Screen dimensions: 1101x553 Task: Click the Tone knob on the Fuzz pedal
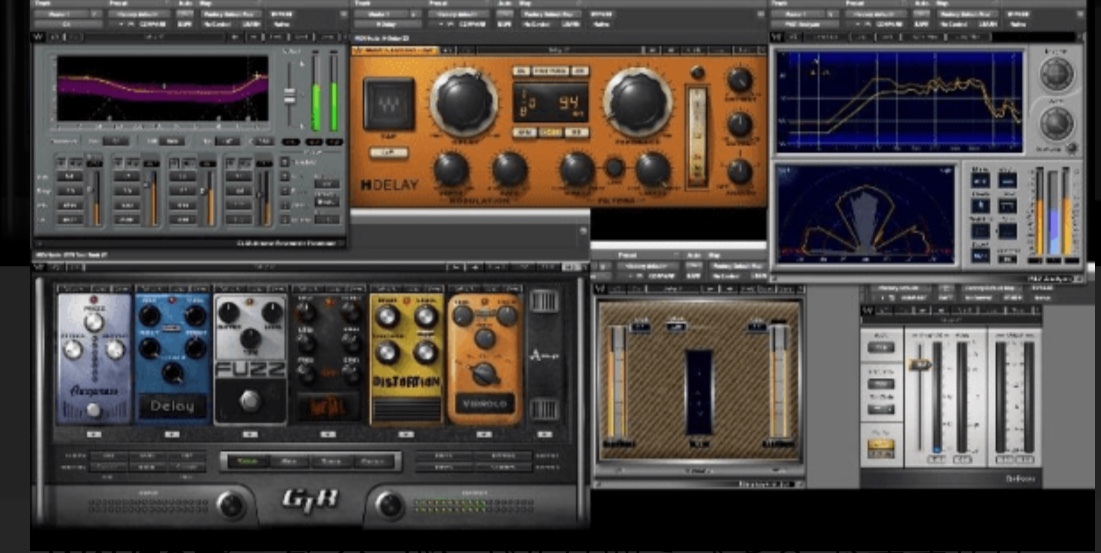click(x=250, y=340)
